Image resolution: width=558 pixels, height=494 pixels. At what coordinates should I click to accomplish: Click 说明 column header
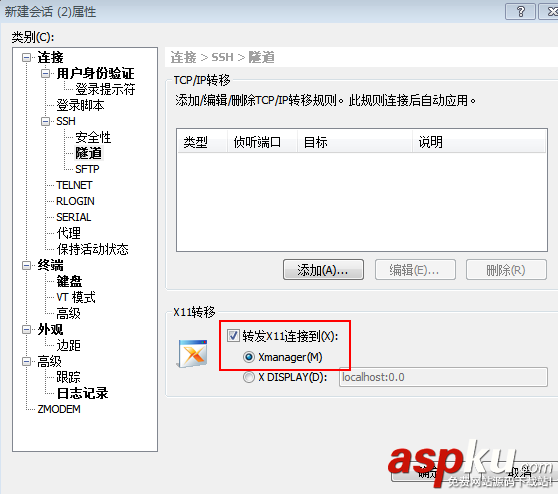click(x=479, y=142)
